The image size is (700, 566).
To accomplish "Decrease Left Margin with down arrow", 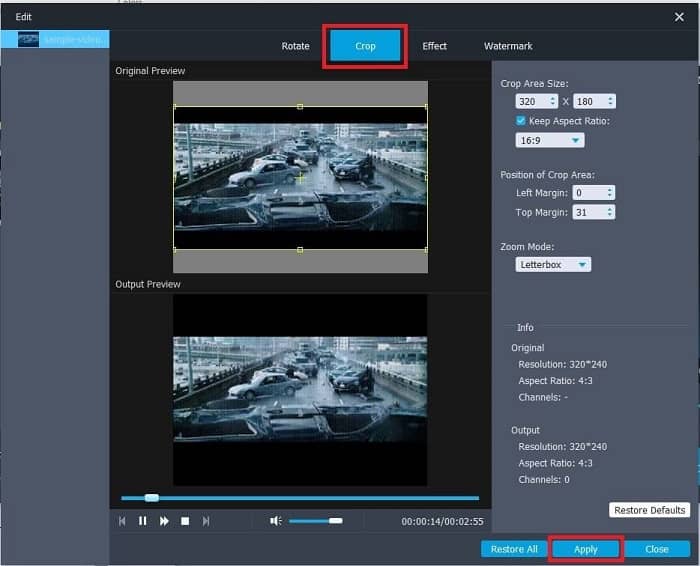I will tap(609, 196).
